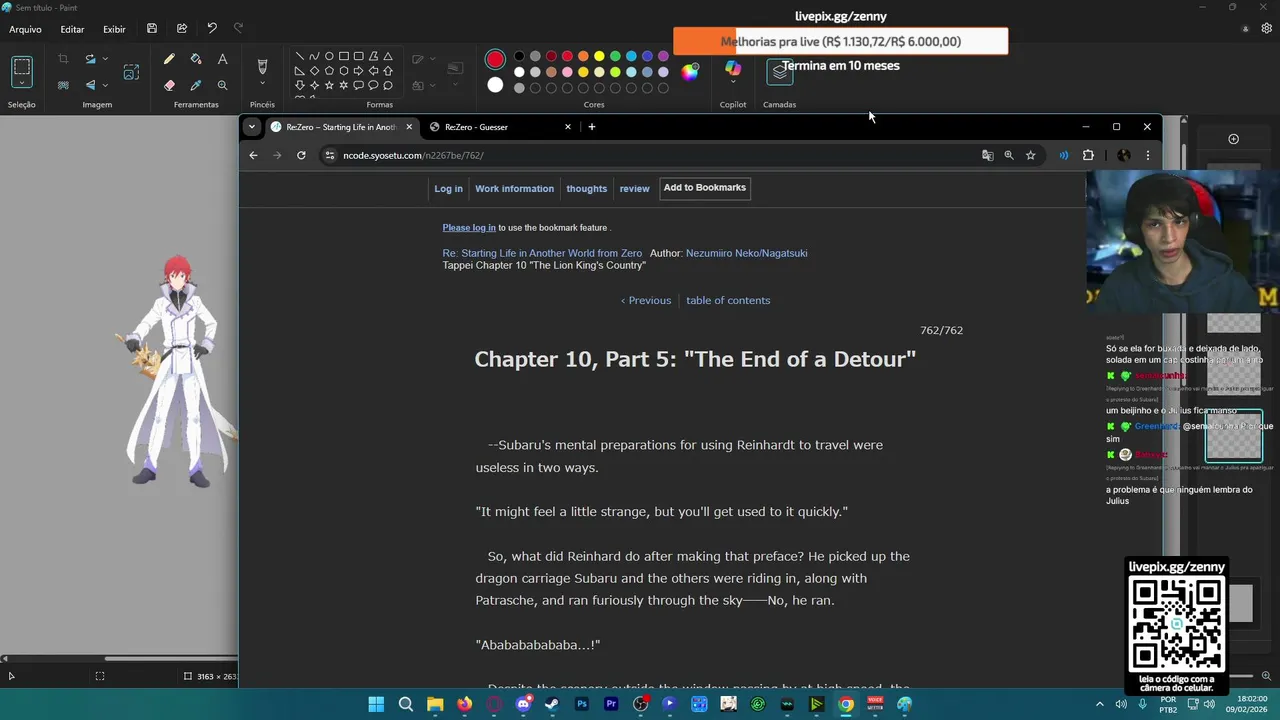Select the highlighted layer thumbnail in Paint
This screenshot has height=720, width=1280.
pyautogui.click(x=1233, y=437)
